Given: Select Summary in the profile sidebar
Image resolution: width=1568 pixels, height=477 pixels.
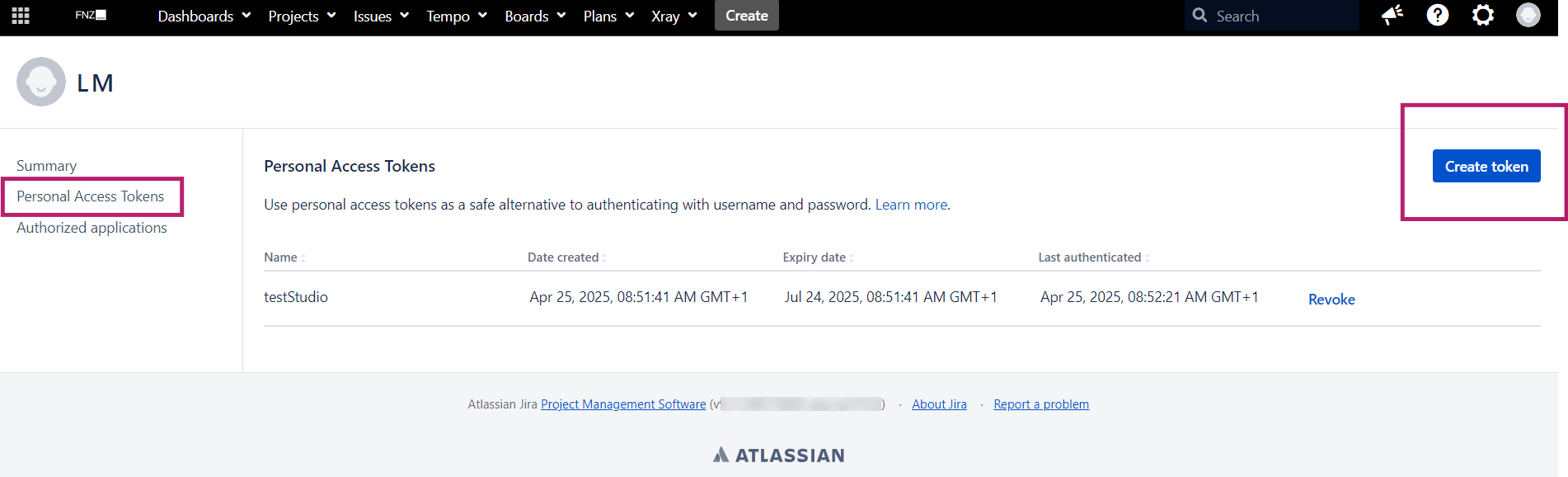Looking at the screenshot, I should click(46, 166).
